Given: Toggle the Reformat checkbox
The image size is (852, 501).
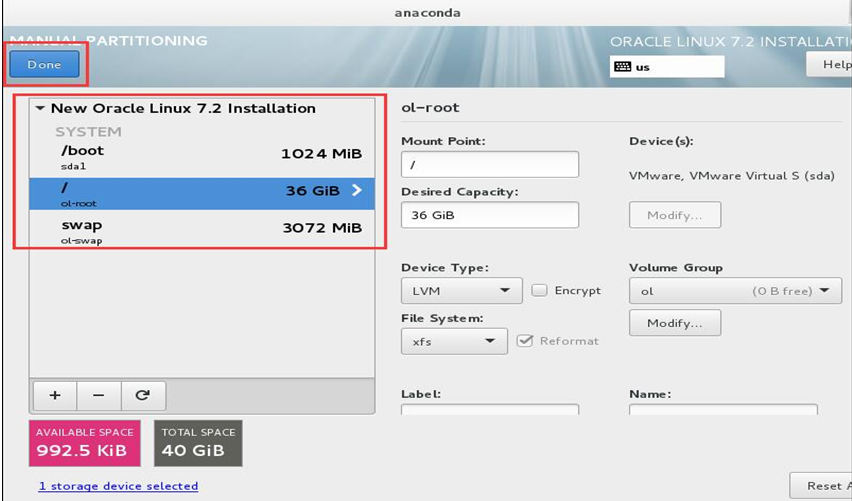Looking at the screenshot, I should tap(524, 341).
